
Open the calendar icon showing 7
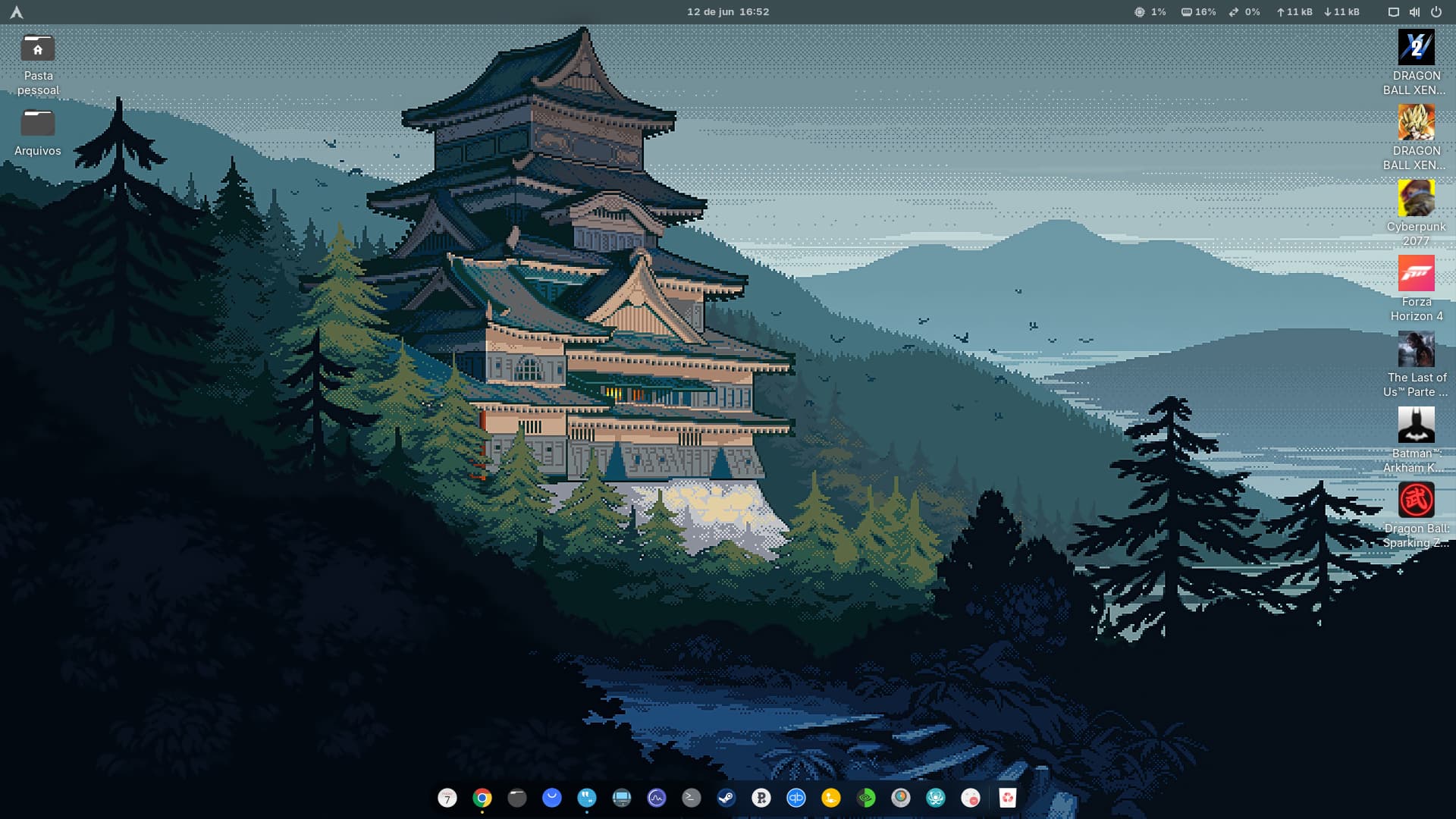(x=447, y=798)
